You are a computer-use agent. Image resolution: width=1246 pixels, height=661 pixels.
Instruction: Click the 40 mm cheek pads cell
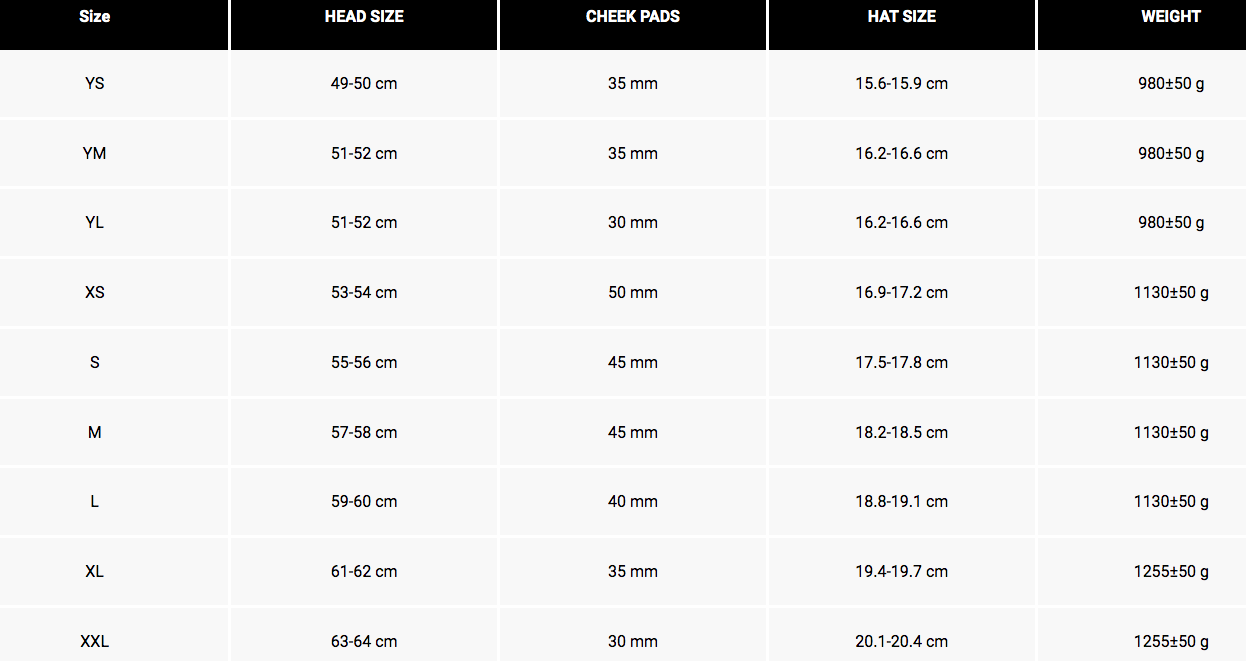click(x=633, y=502)
